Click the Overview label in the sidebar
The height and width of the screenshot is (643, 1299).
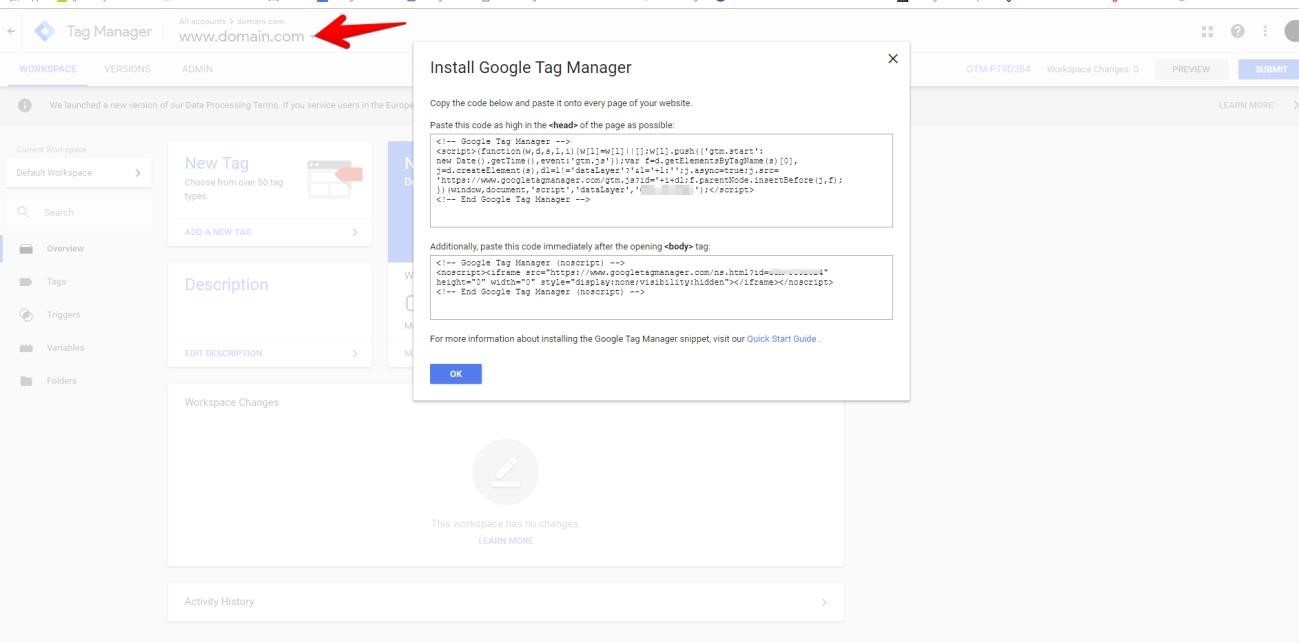pyautogui.click(x=65, y=249)
